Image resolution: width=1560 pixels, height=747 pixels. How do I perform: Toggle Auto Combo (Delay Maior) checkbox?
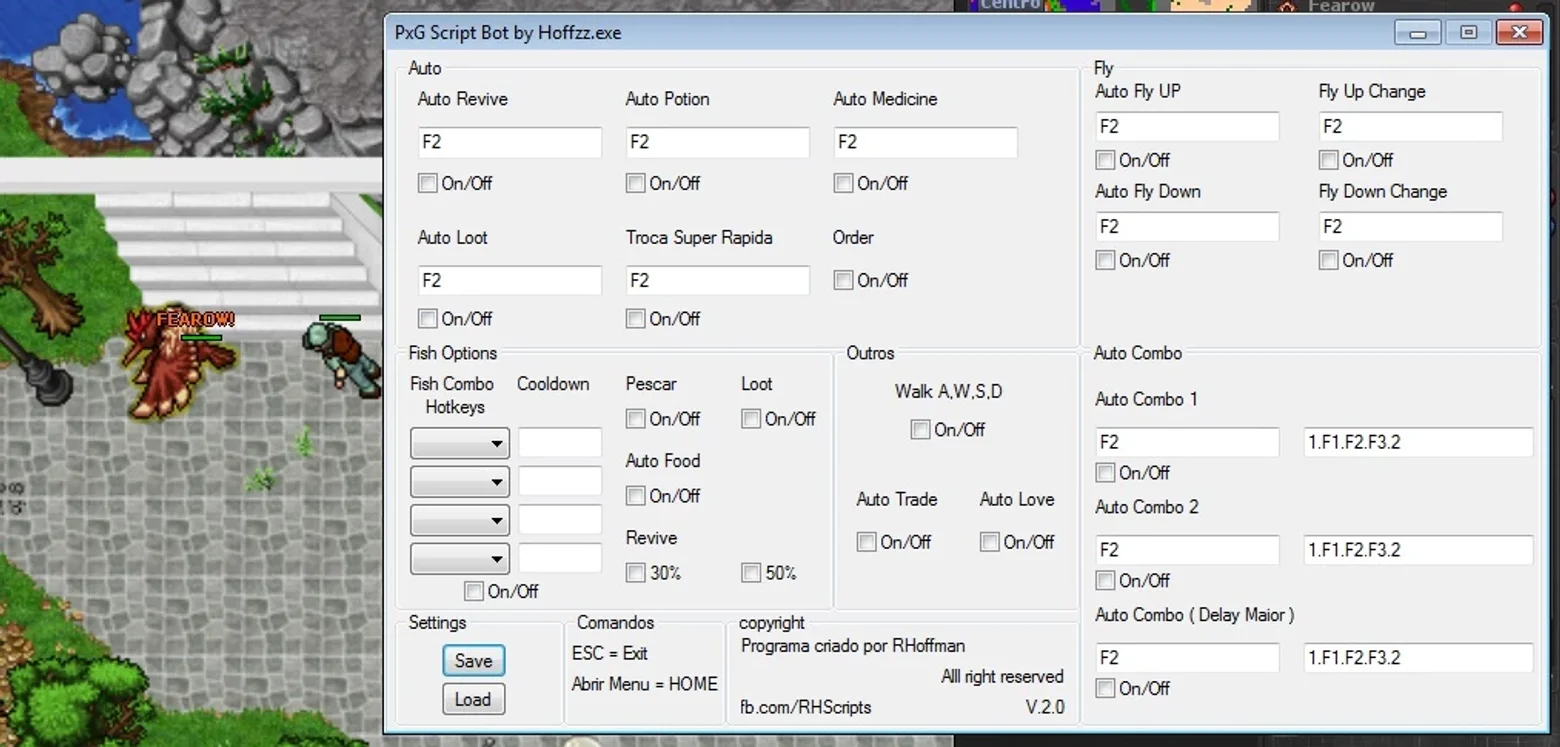coord(1105,688)
